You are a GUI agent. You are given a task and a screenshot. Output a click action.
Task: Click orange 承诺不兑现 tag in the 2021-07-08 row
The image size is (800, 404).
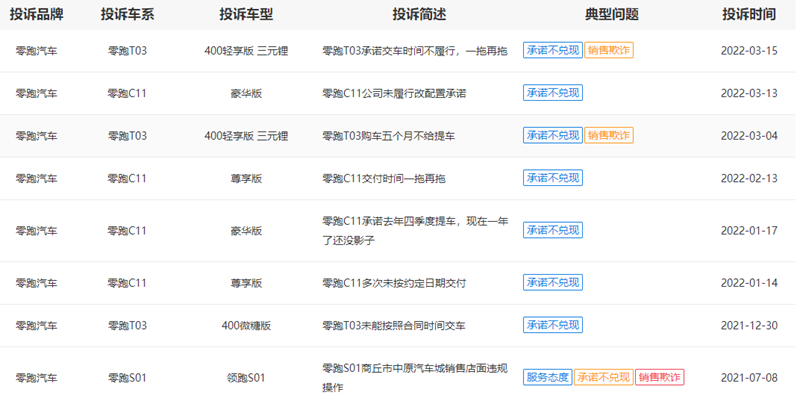tap(604, 377)
